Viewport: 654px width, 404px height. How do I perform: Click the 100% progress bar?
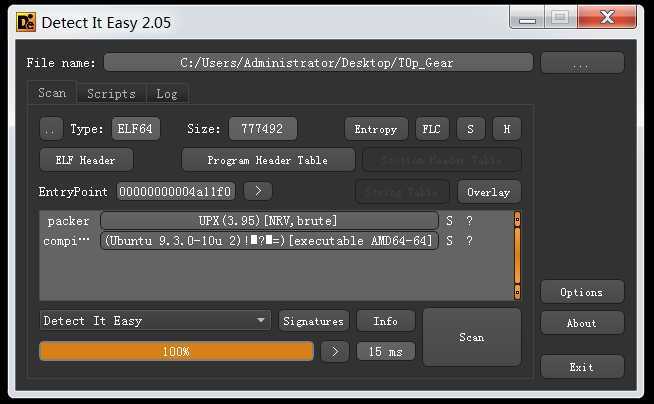pos(176,351)
